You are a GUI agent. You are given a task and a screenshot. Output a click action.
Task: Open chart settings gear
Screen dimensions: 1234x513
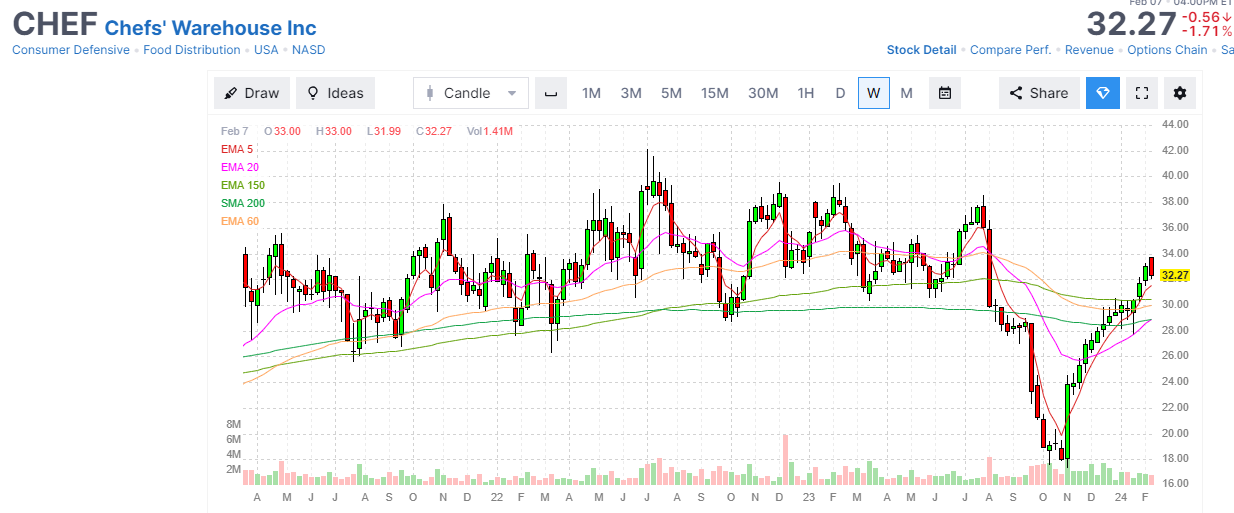click(x=1180, y=93)
